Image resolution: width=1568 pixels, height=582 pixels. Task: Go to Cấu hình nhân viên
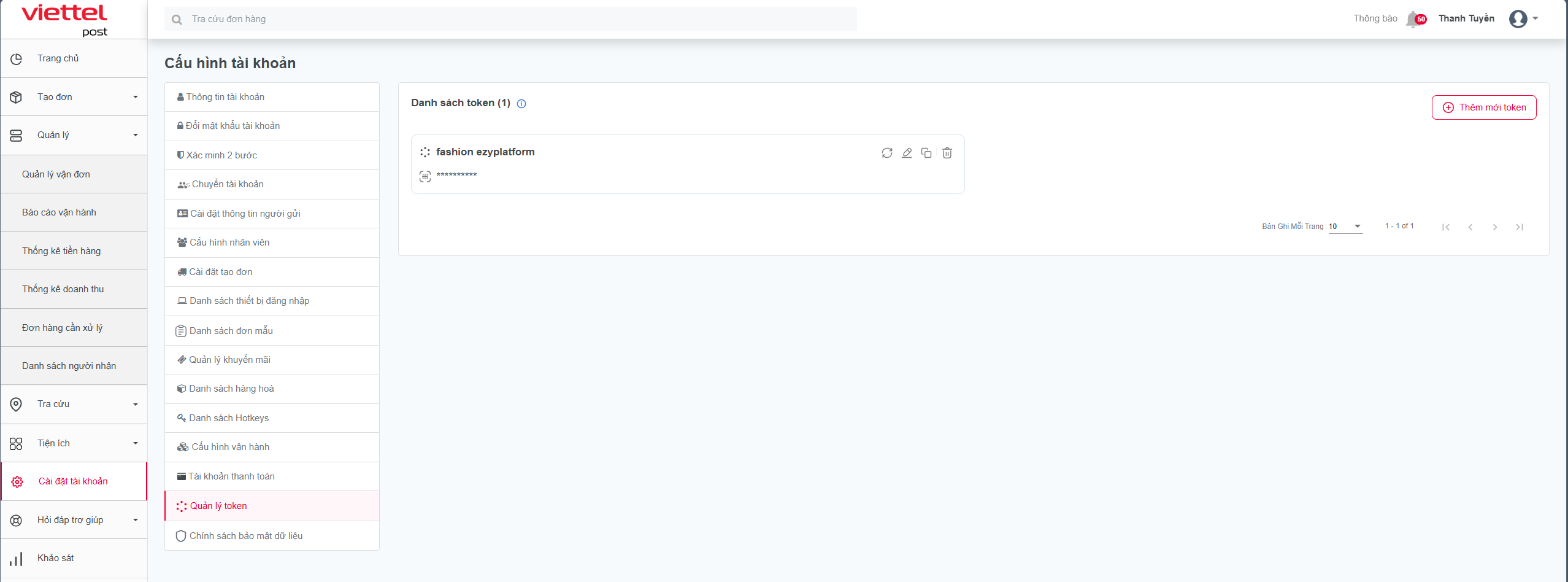229,243
